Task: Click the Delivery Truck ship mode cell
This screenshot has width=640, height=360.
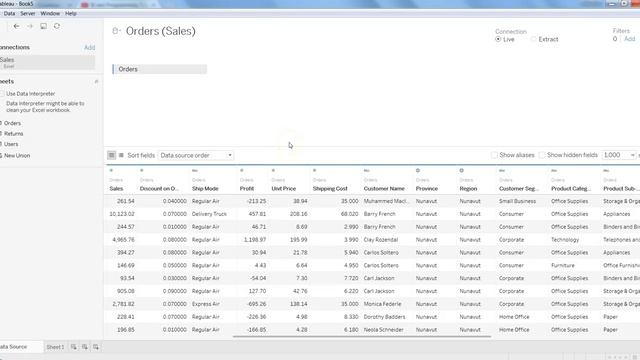Action: tap(209, 214)
